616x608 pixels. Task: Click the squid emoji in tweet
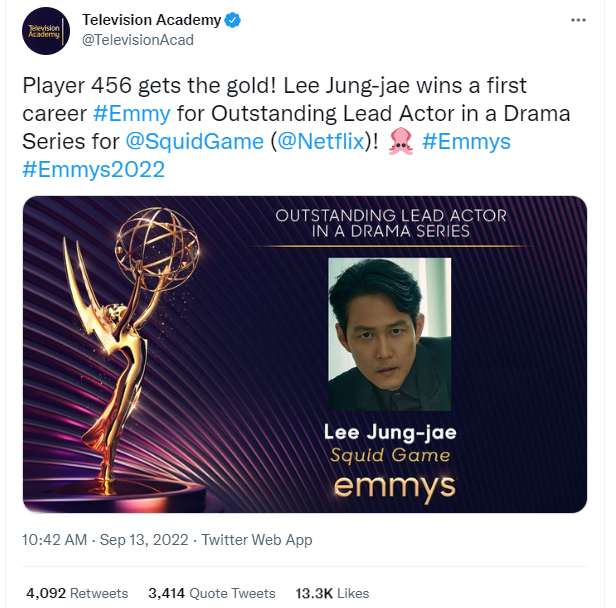401,142
